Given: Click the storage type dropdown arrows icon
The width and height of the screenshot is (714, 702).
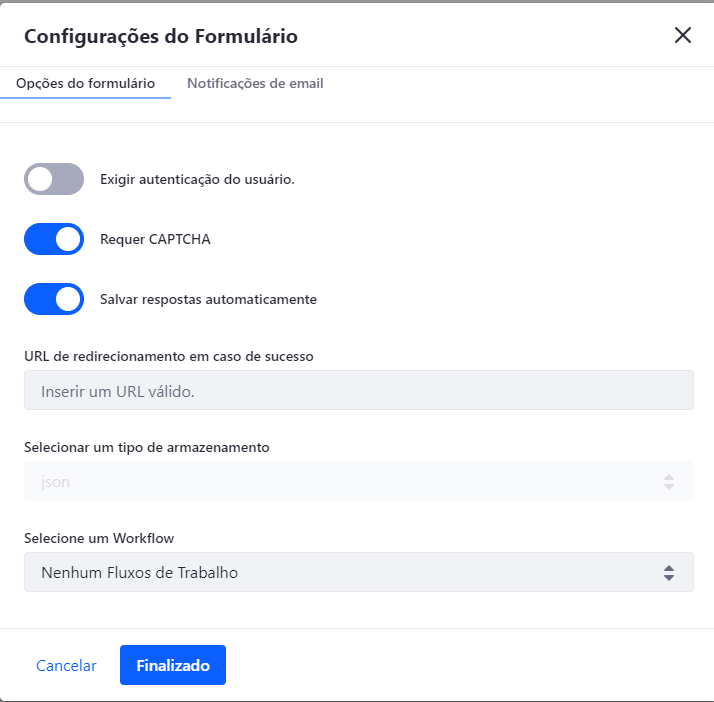Looking at the screenshot, I should coord(668,482).
